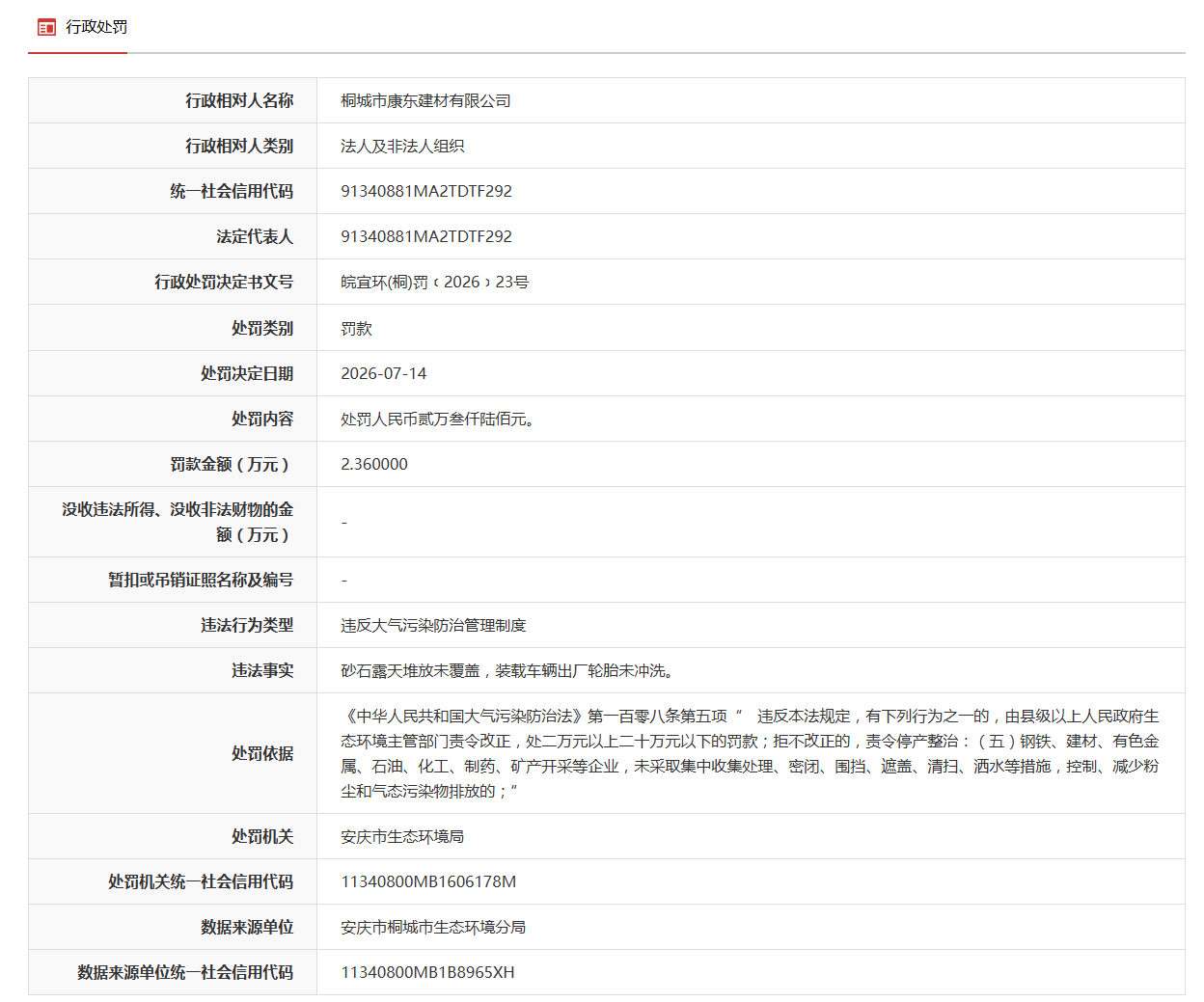Click the dash value in 暂扣或吊销证照 row
The image size is (1204, 1002).
pyautogui.click(x=343, y=580)
